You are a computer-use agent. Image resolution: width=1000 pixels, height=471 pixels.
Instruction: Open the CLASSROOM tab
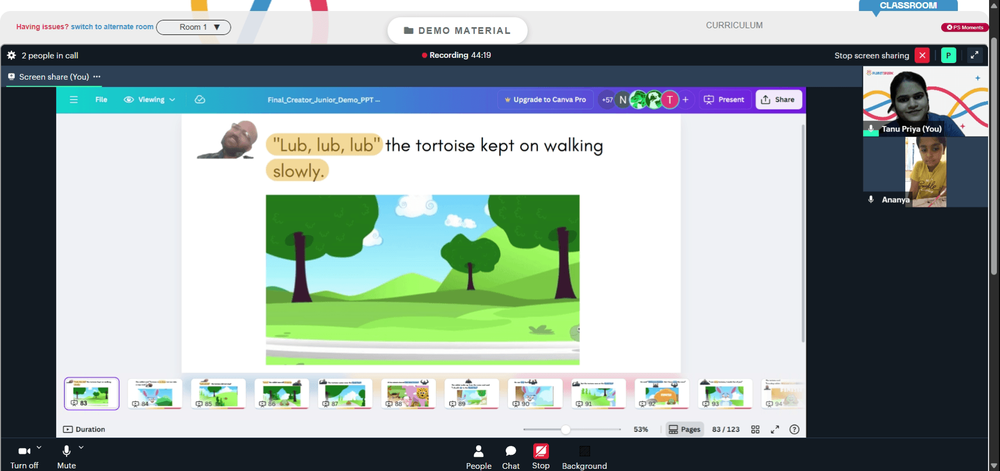(908, 5)
